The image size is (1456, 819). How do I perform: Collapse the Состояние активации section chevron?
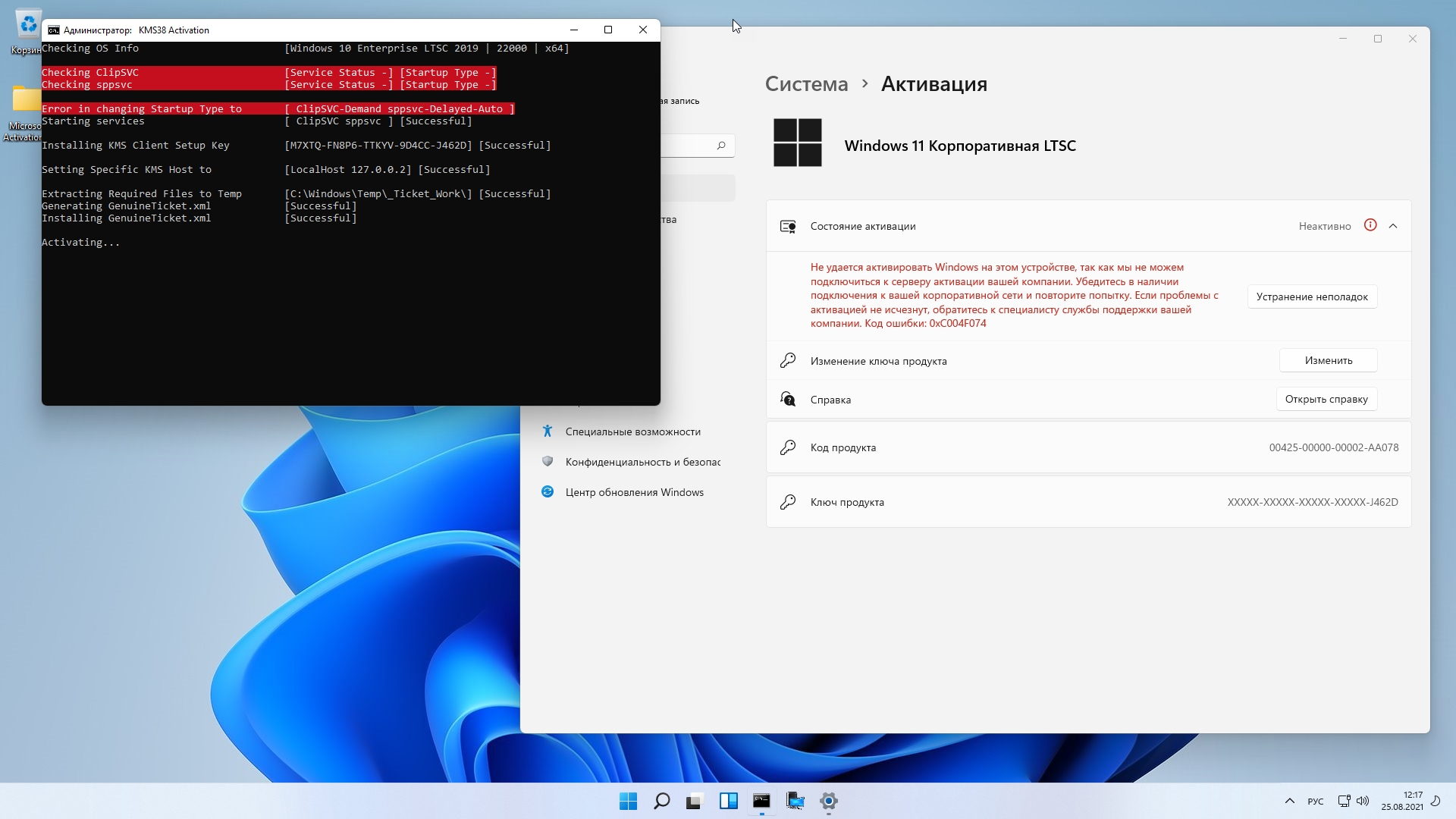pos(1393,226)
